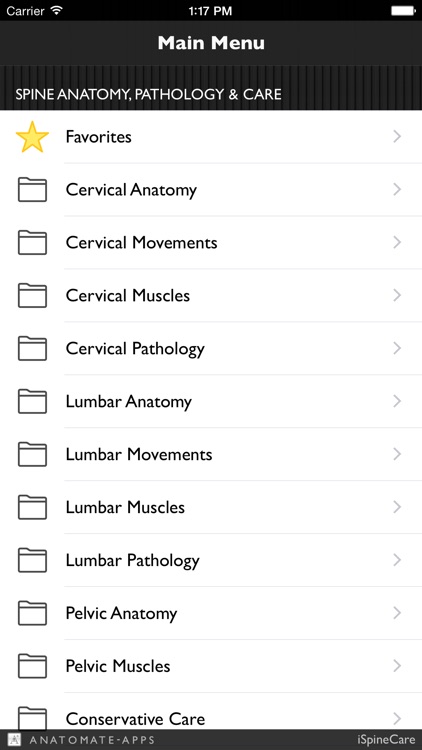Open the Pelvic Muscles category
Image resolution: width=422 pixels, height=750 pixels.
211,666
